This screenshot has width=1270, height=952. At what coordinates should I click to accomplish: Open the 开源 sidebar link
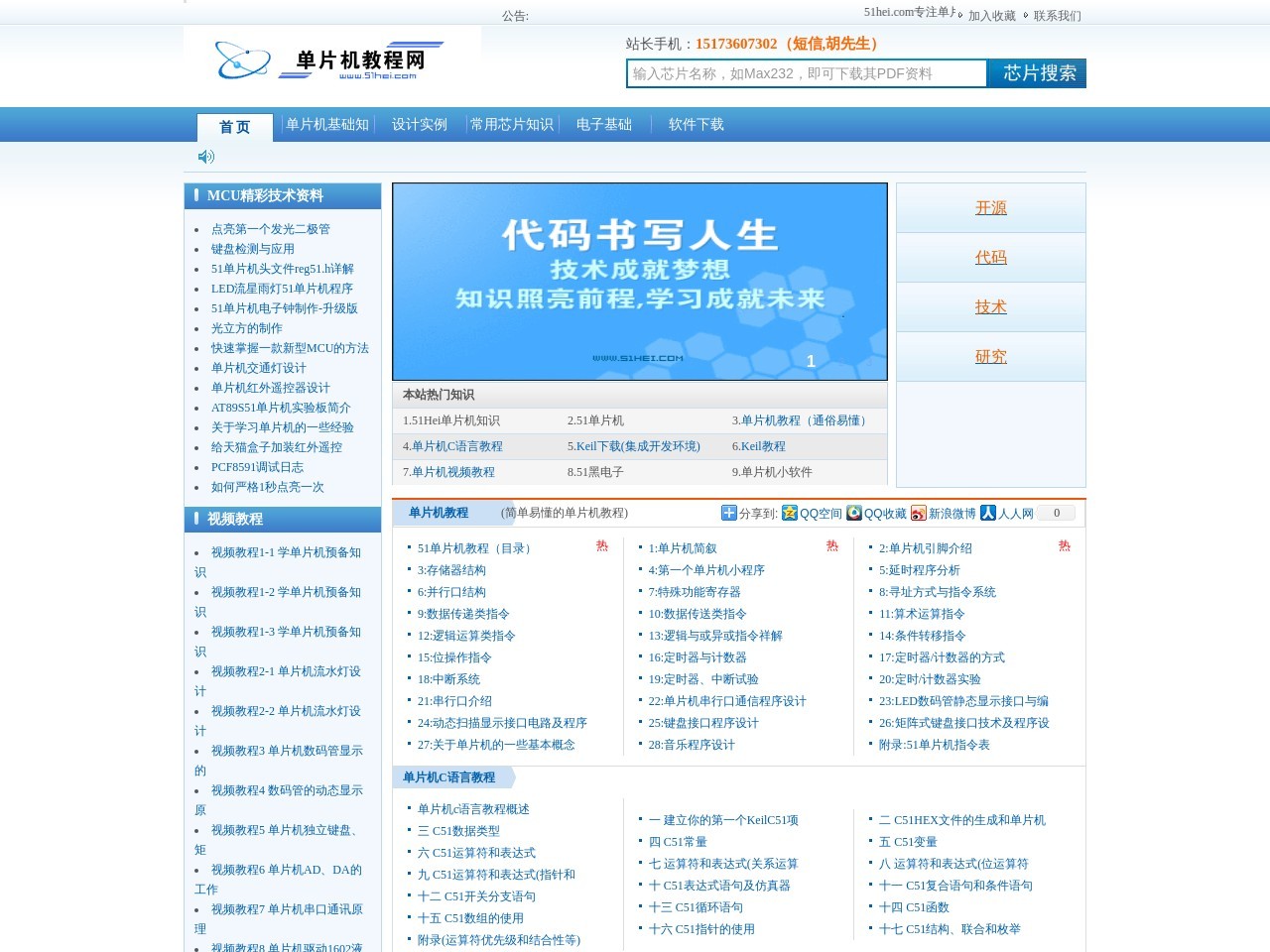tap(989, 208)
